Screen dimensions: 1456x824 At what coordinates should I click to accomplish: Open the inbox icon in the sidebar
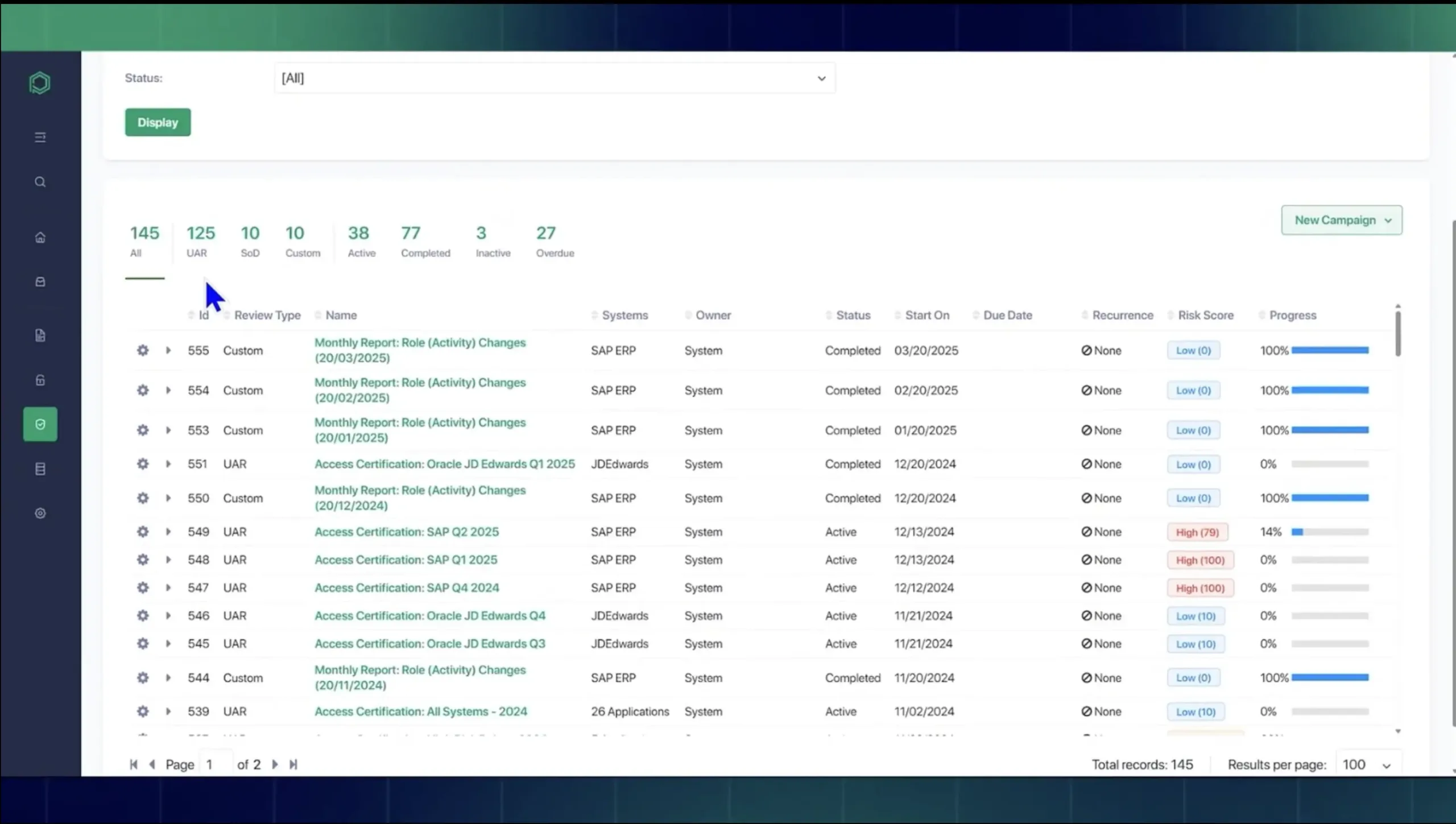click(40, 281)
